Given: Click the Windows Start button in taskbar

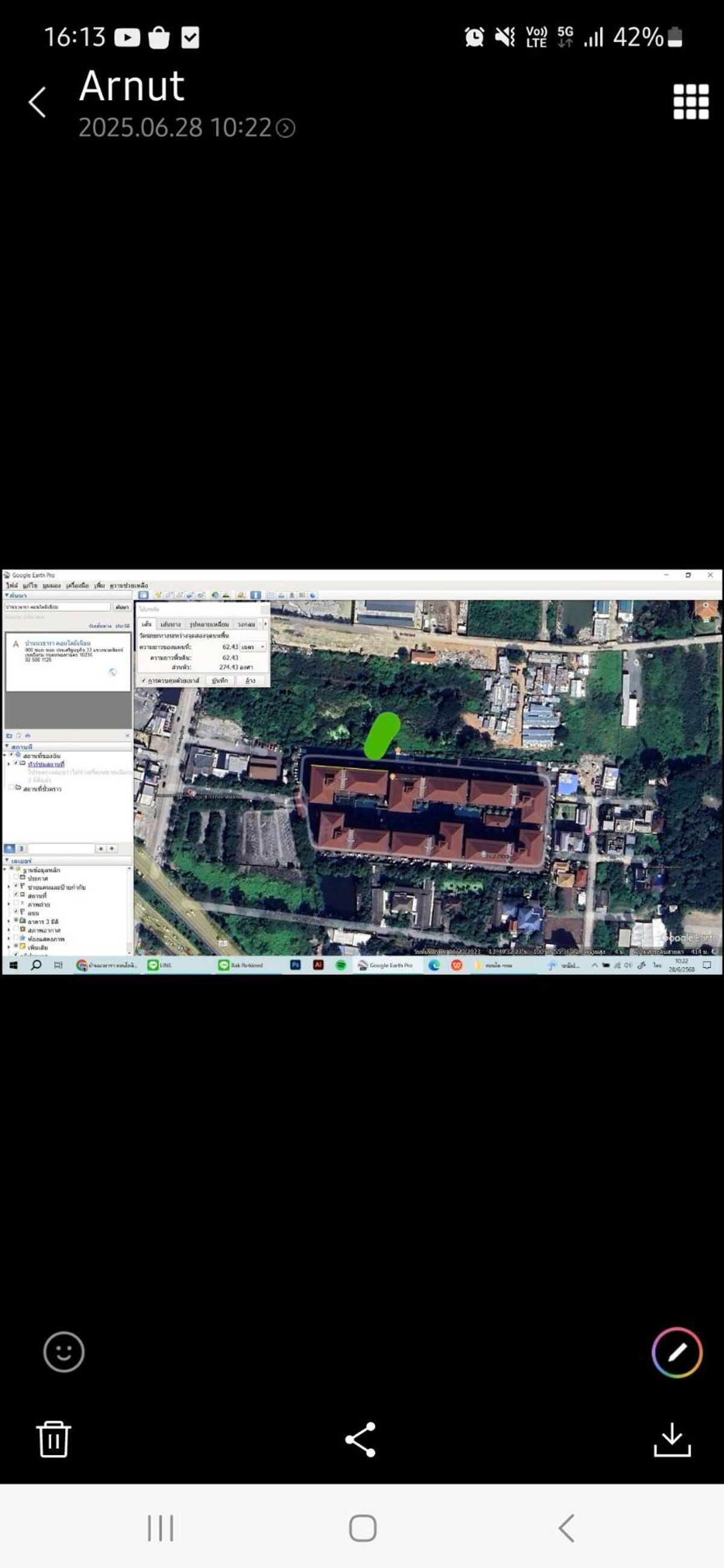Looking at the screenshot, I should (13, 966).
